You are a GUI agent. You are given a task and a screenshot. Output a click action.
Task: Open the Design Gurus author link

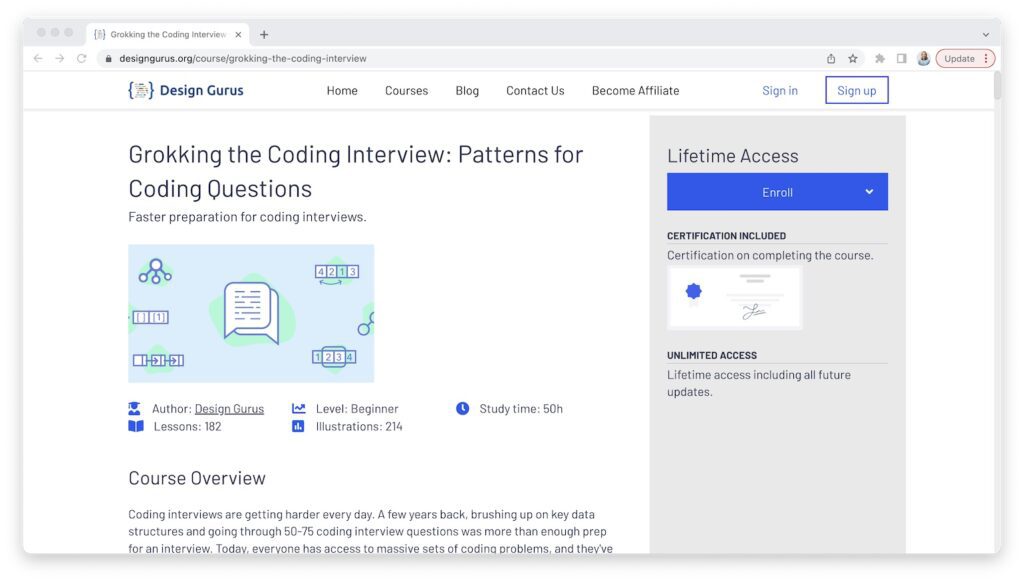[x=229, y=408]
